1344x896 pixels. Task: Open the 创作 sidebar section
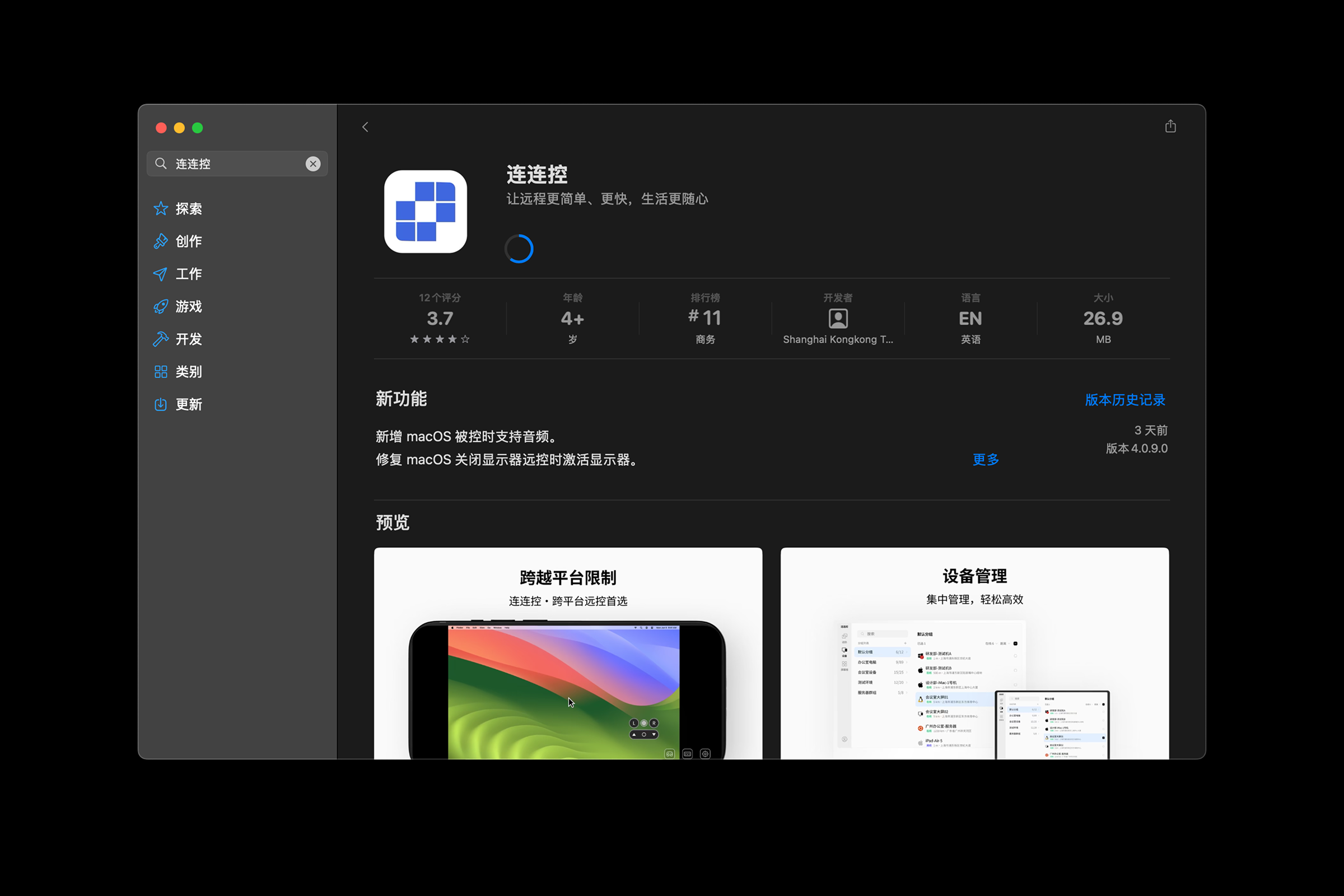point(237,241)
